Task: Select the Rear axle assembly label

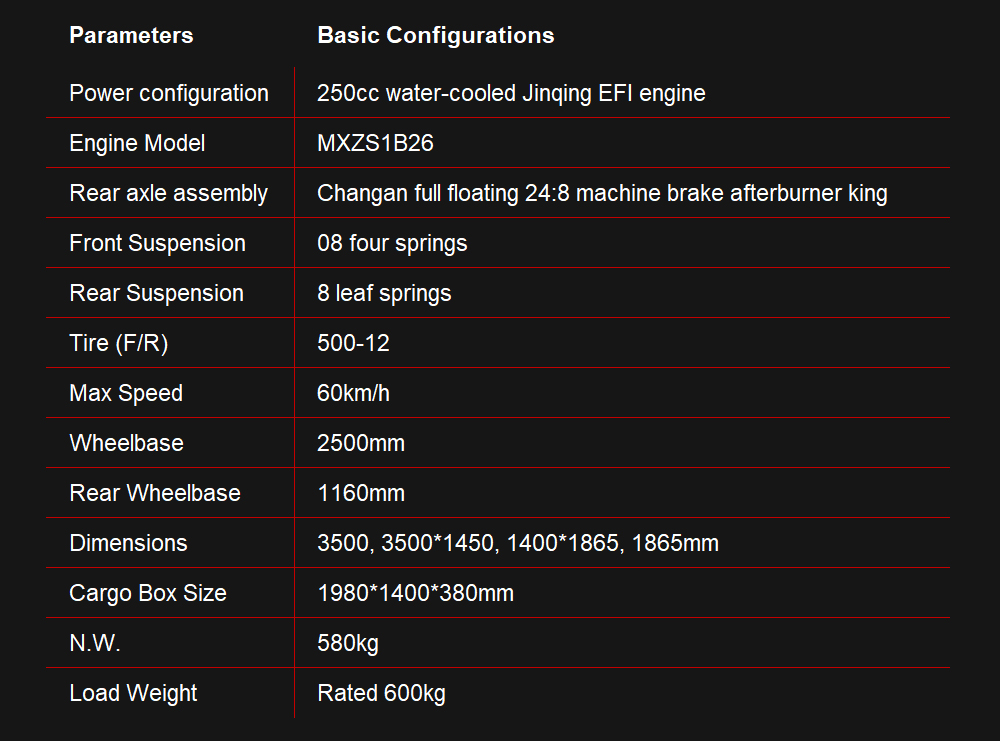Action: (168, 193)
